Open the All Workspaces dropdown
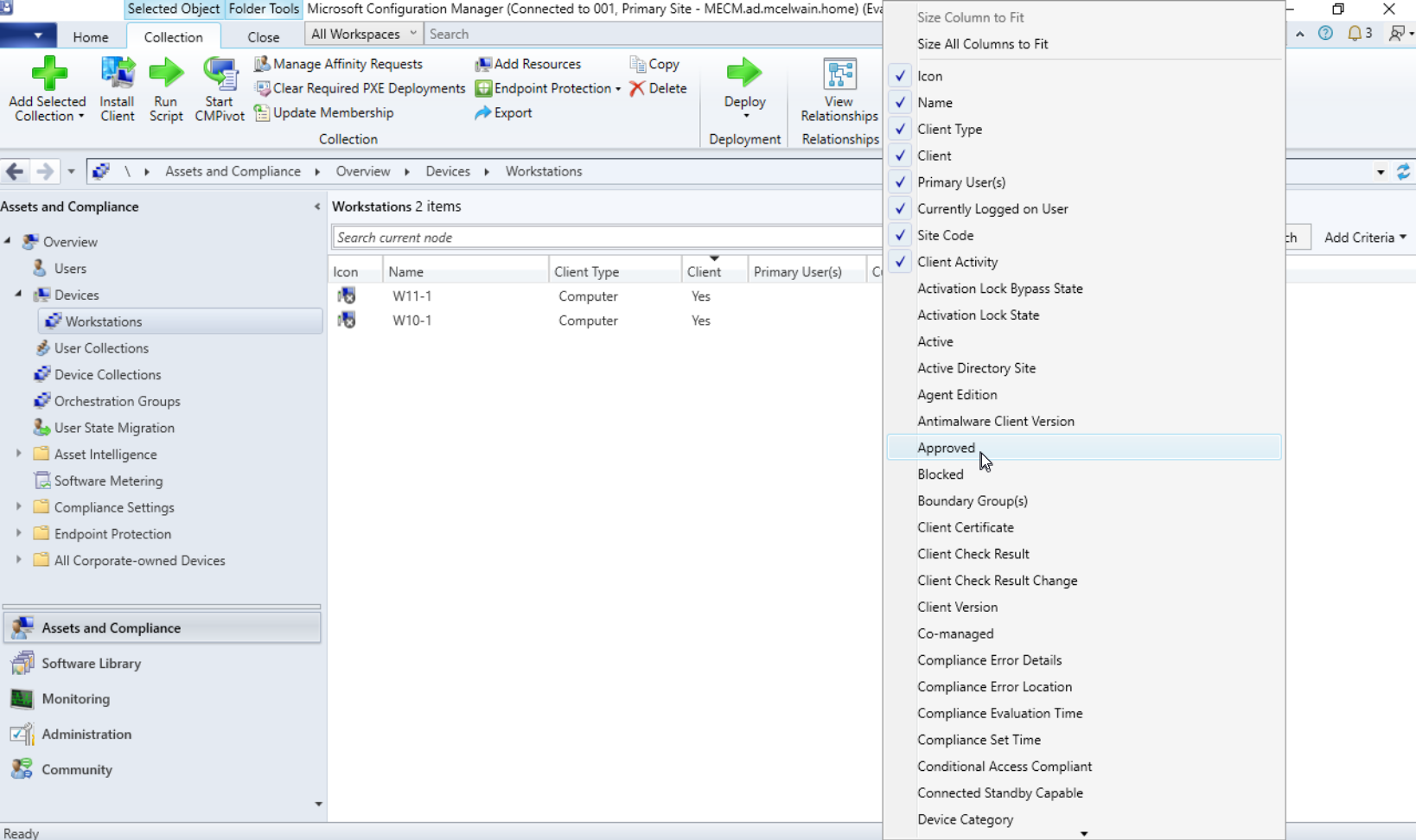Viewport: 1416px width, 840px height. (x=363, y=34)
